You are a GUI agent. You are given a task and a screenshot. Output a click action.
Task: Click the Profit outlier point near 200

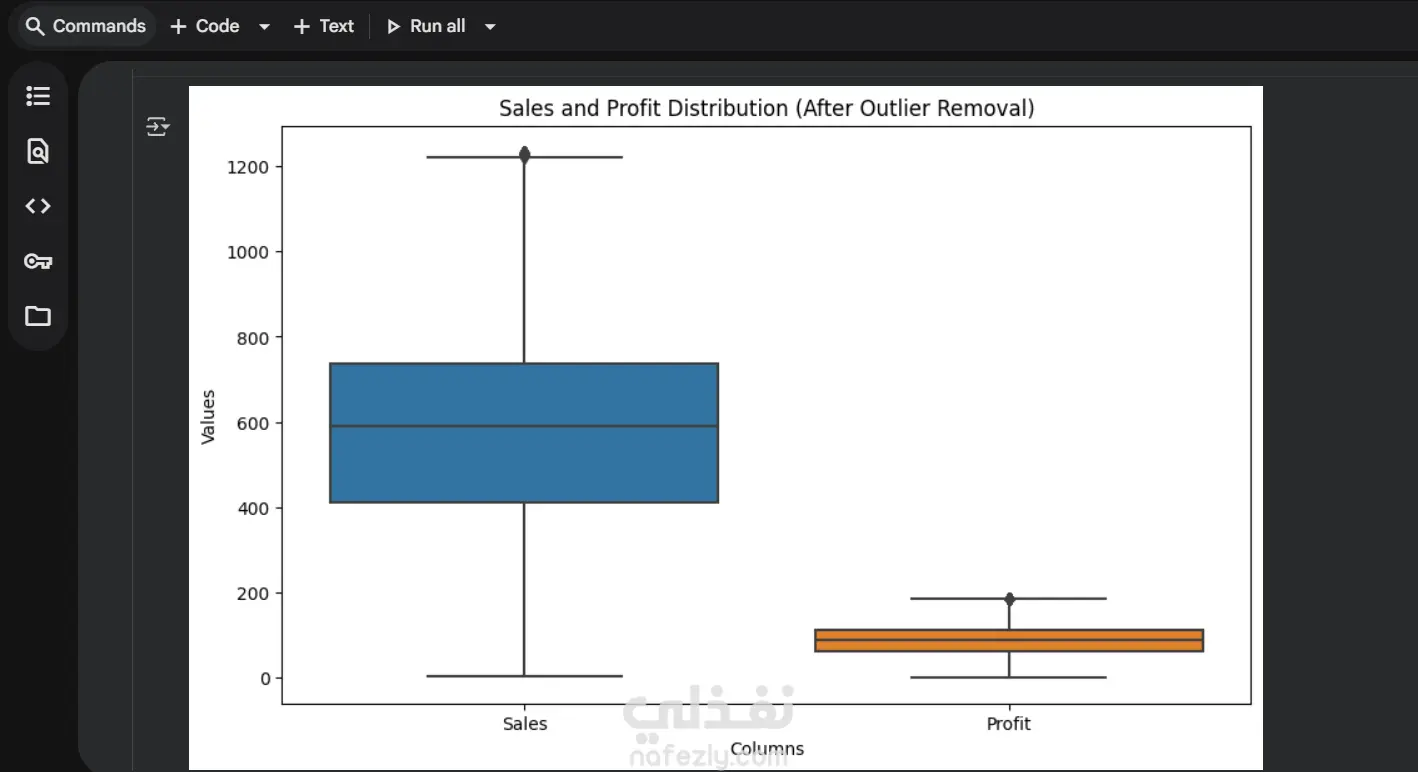(1009, 599)
